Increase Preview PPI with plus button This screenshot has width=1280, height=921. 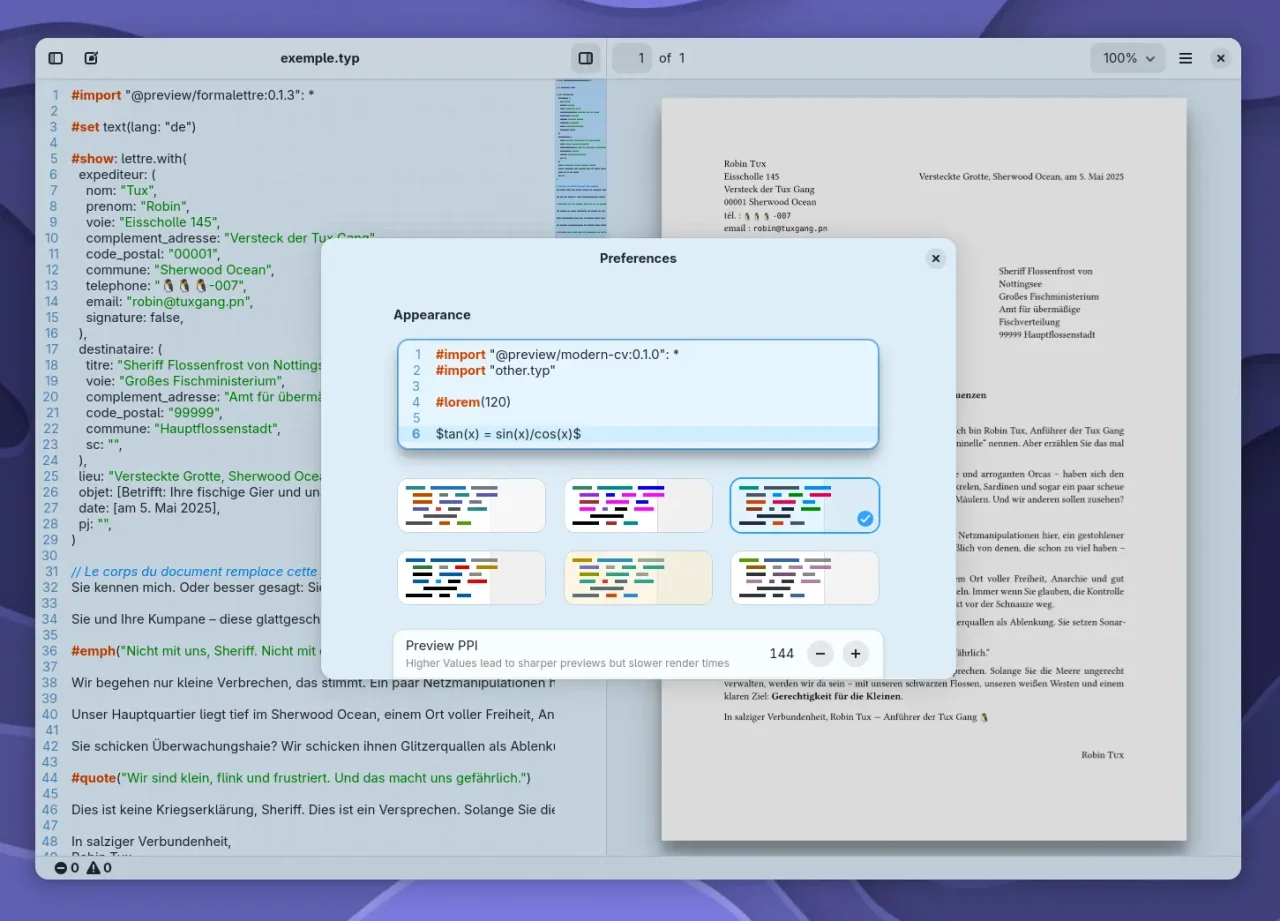tap(855, 654)
